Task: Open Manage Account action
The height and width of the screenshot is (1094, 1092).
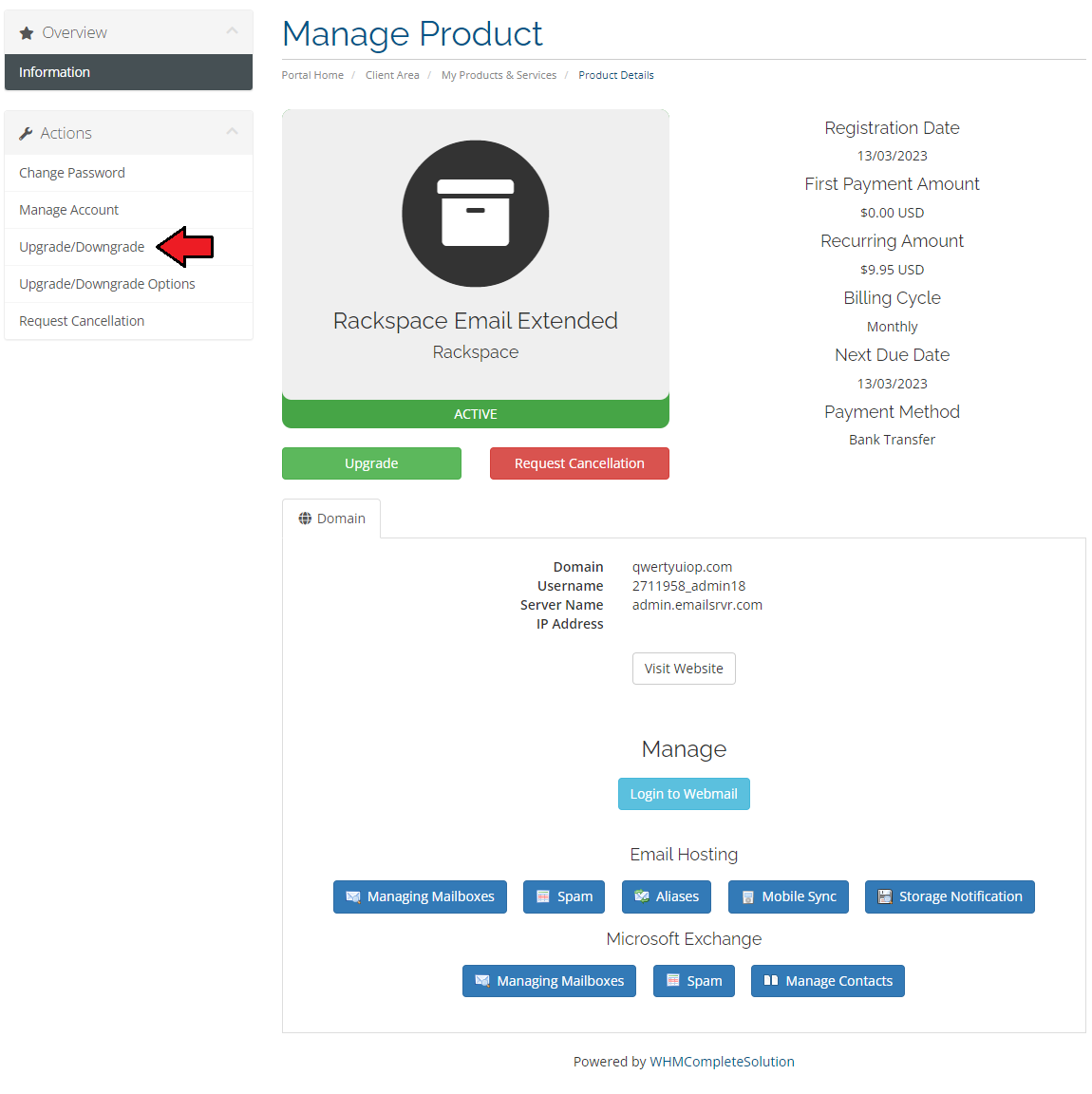Action: tap(128, 210)
